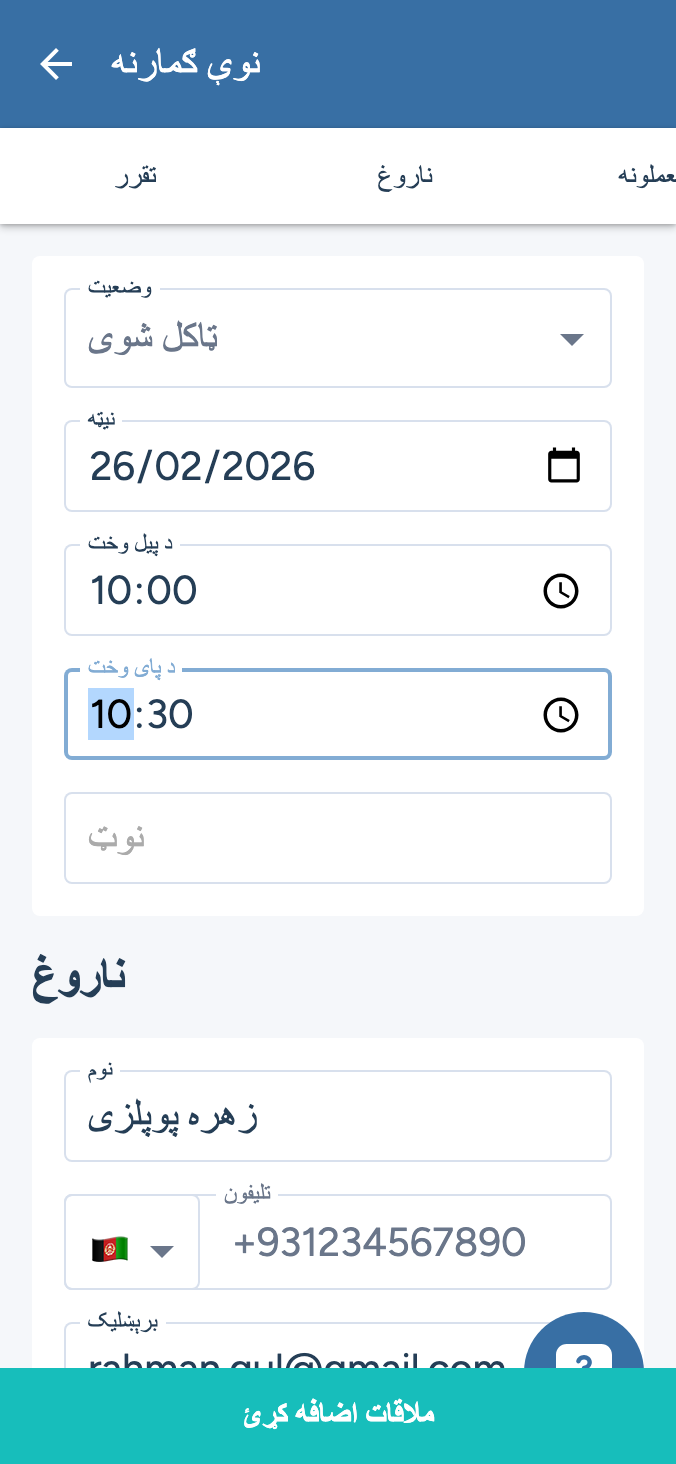Click the phone number input field
The height and width of the screenshot is (1464, 676).
(405, 1243)
